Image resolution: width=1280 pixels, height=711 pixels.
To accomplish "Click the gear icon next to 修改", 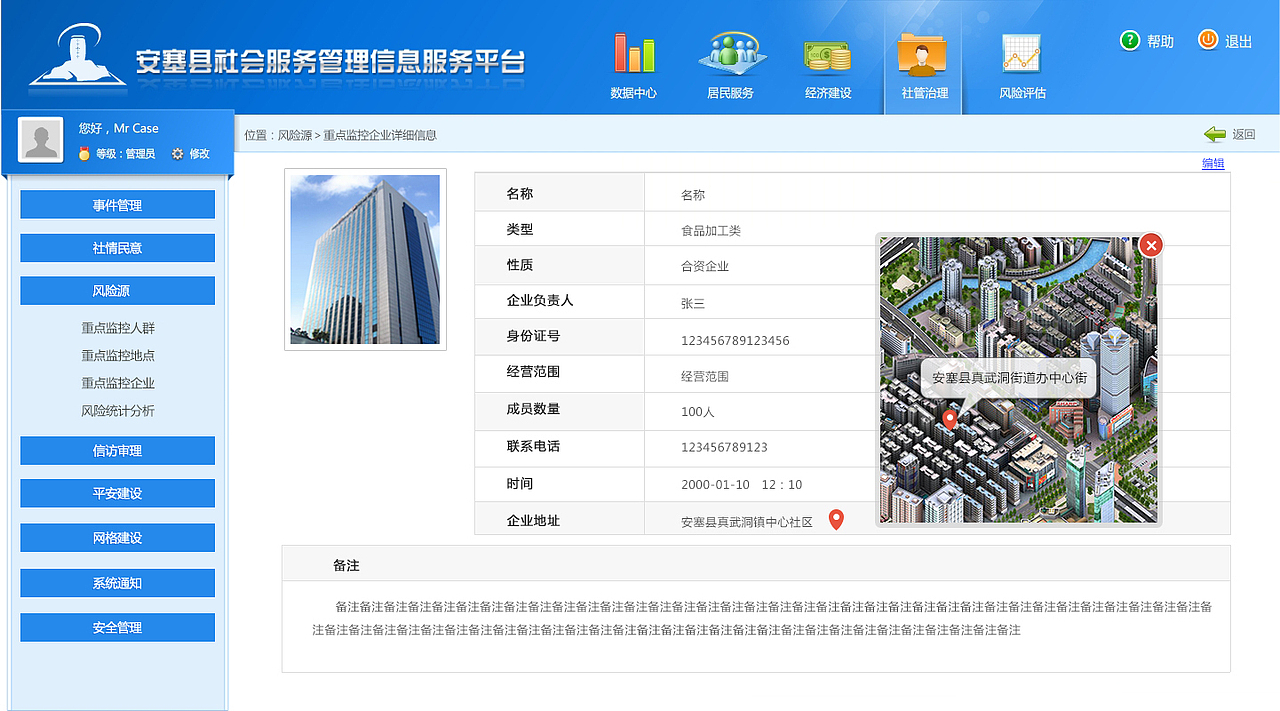I will [178, 154].
